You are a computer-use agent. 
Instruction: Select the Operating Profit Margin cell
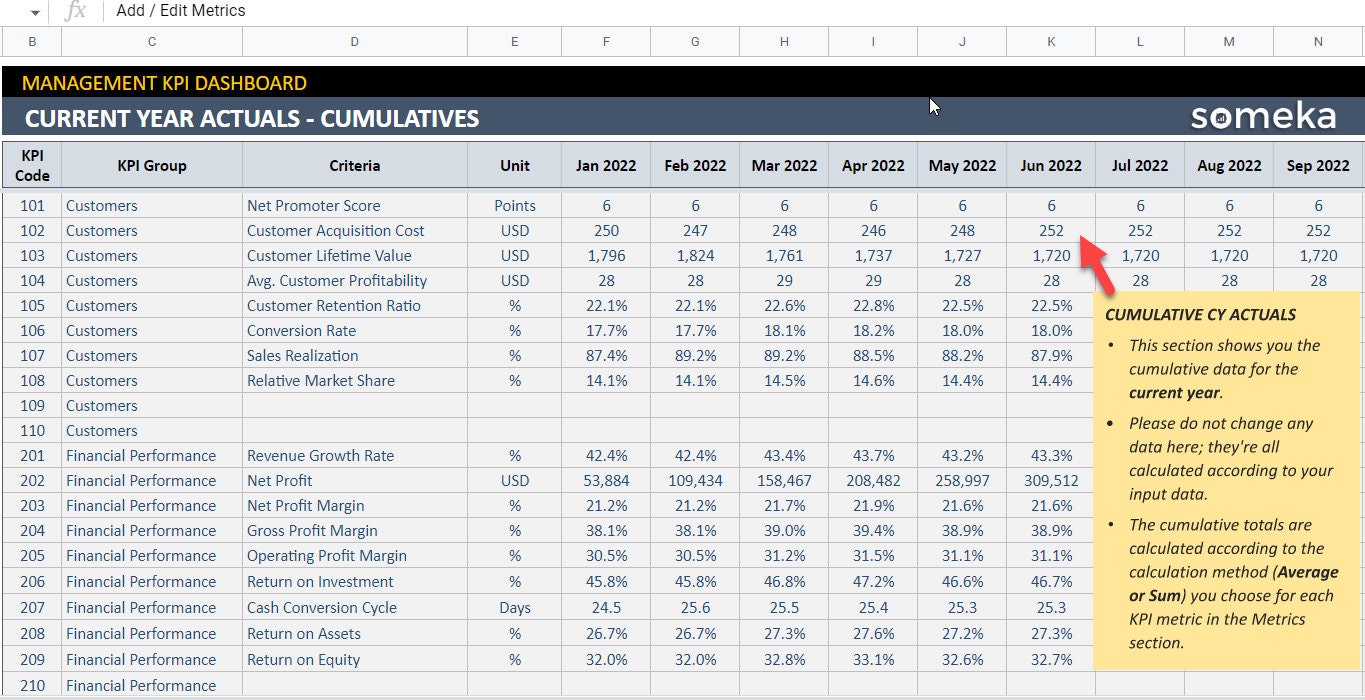[355, 555]
